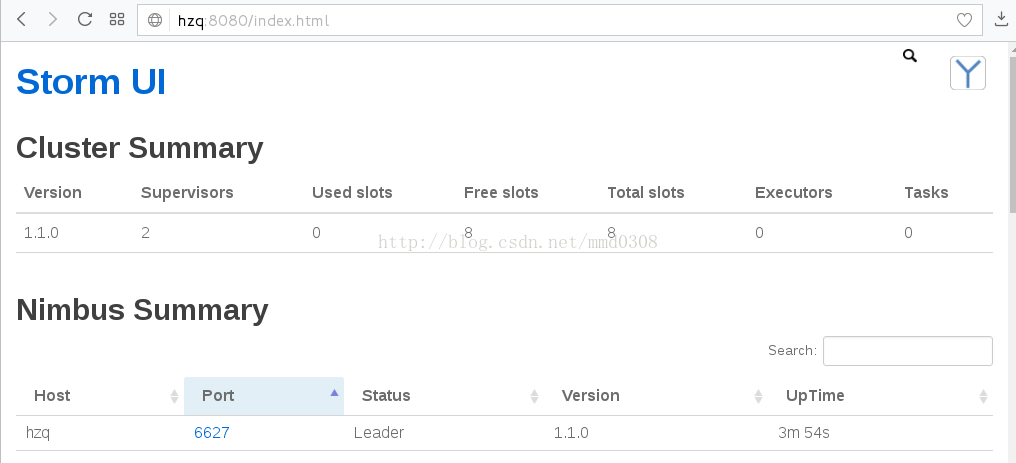
Task: Click the Free slots column header
Action: [x=501, y=193]
